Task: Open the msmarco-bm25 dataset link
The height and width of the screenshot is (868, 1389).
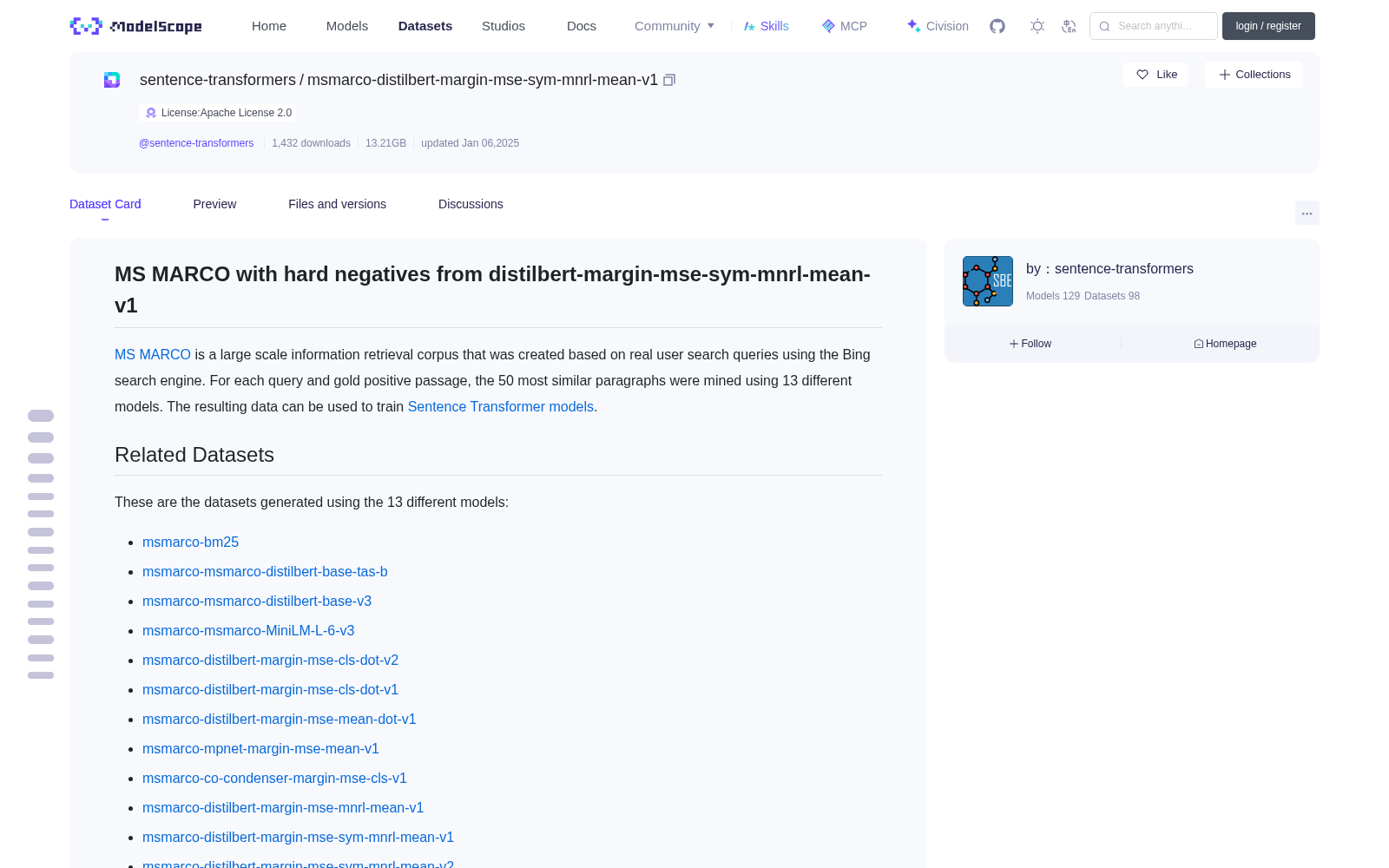Action: [x=190, y=542]
